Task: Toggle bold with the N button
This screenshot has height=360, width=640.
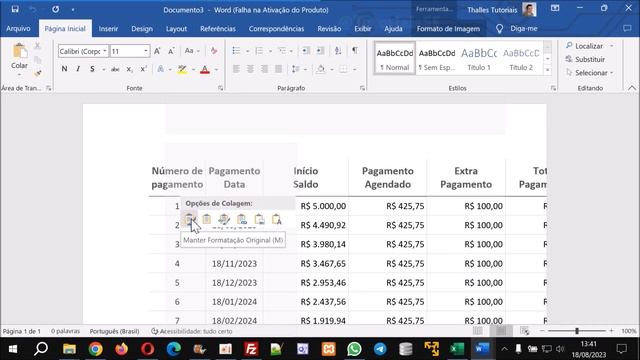Action: (64, 69)
